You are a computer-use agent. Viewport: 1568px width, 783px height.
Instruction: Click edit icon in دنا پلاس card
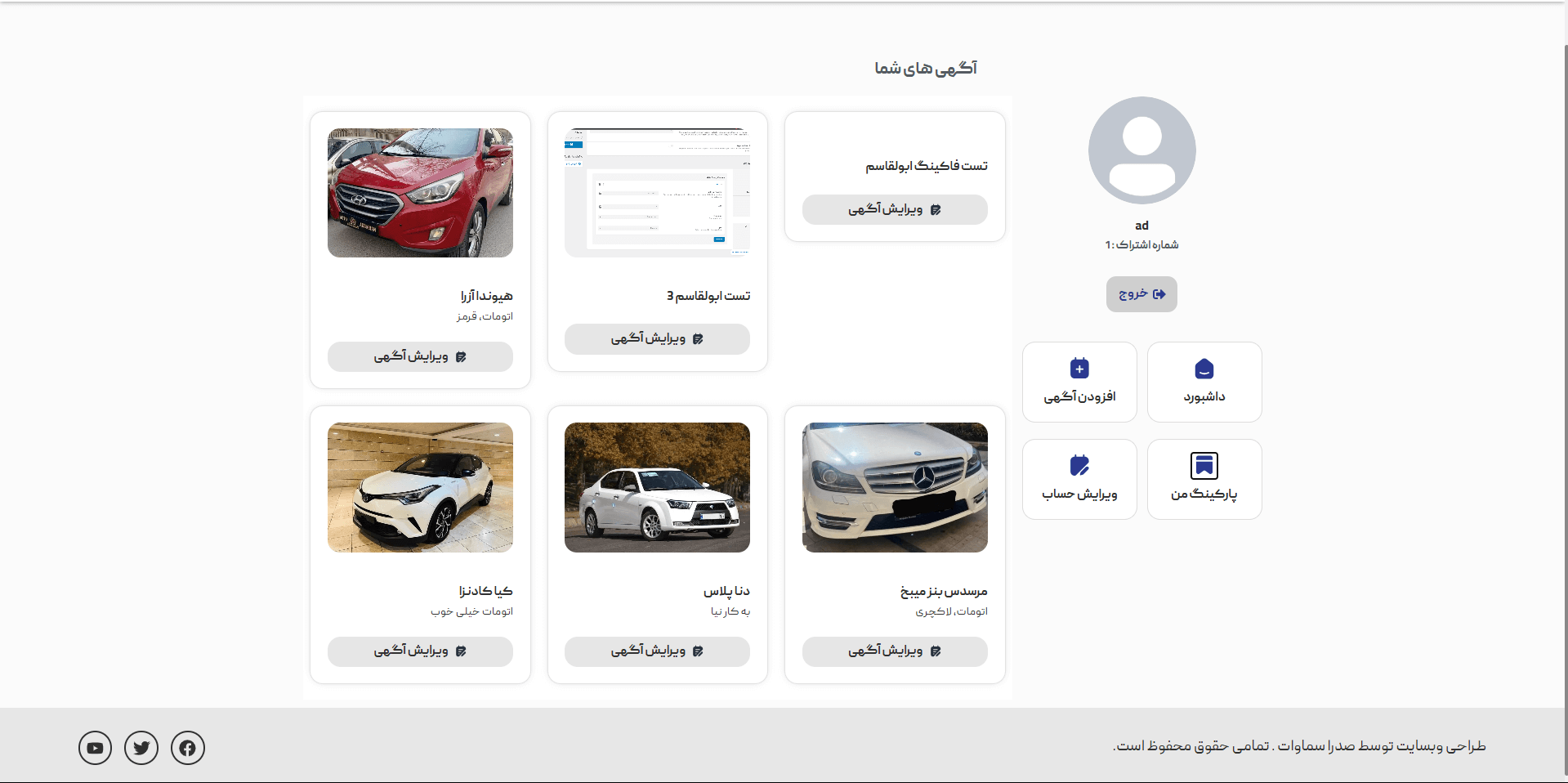pos(698,651)
